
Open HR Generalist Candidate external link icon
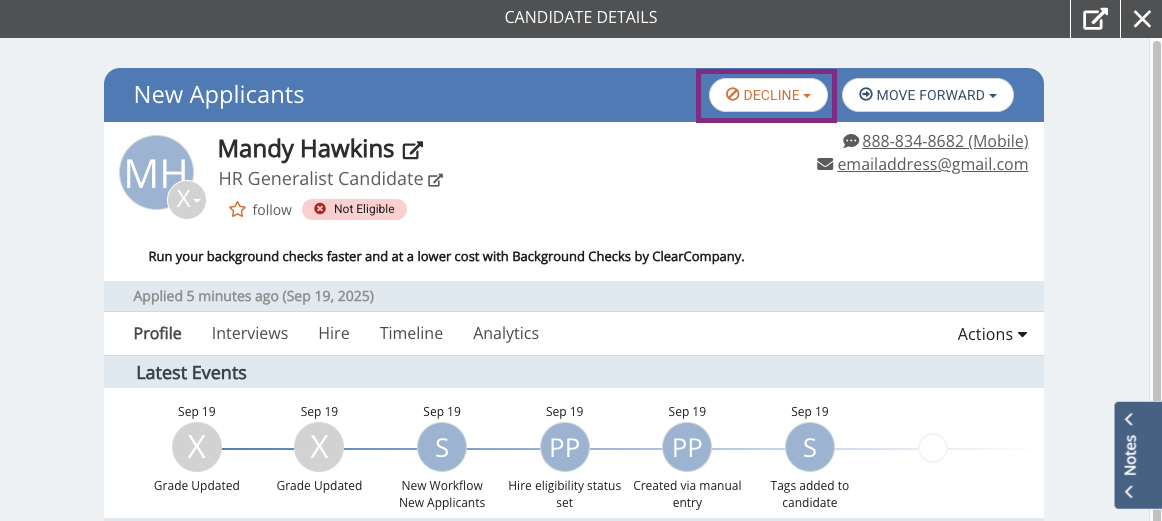pyautogui.click(x=436, y=179)
